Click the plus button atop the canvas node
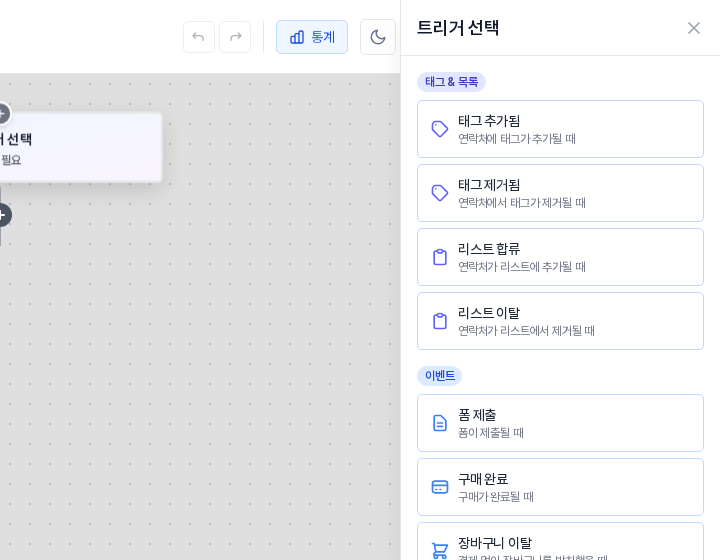The height and width of the screenshot is (560, 720). coord(3,113)
